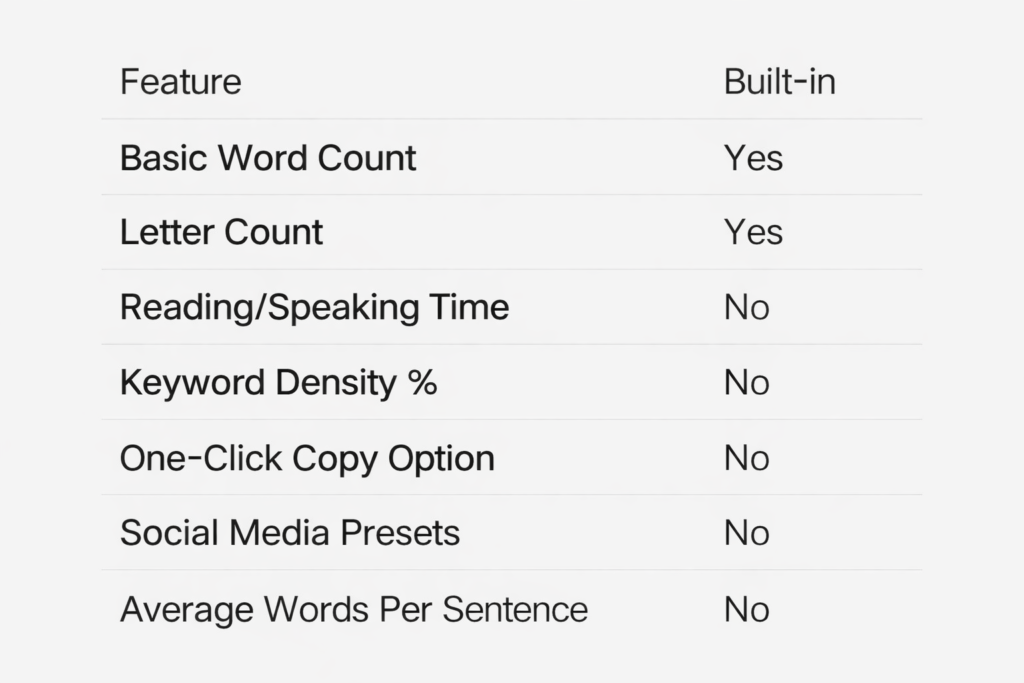Click the No value for Reading/Speaking Time
1024x683 pixels.
[746, 307]
